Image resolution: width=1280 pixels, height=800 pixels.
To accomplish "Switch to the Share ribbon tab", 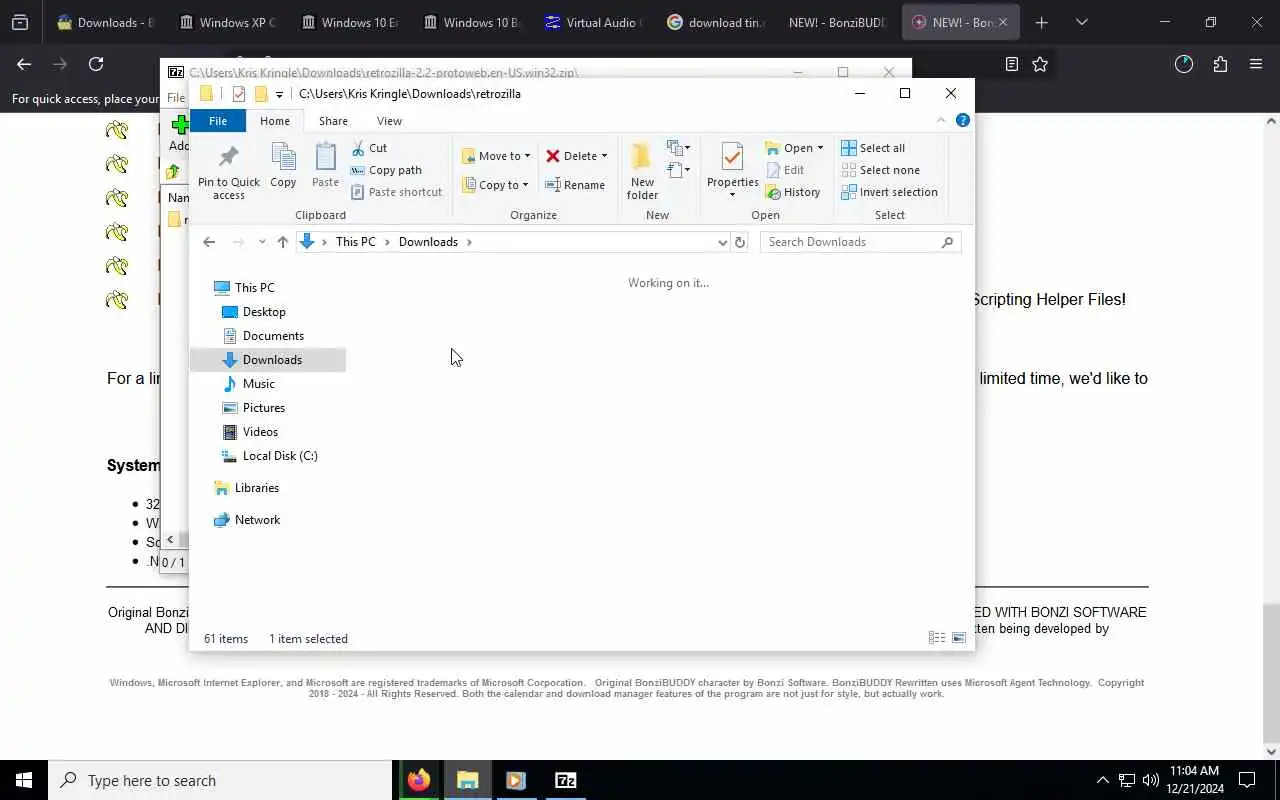I will click(333, 121).
